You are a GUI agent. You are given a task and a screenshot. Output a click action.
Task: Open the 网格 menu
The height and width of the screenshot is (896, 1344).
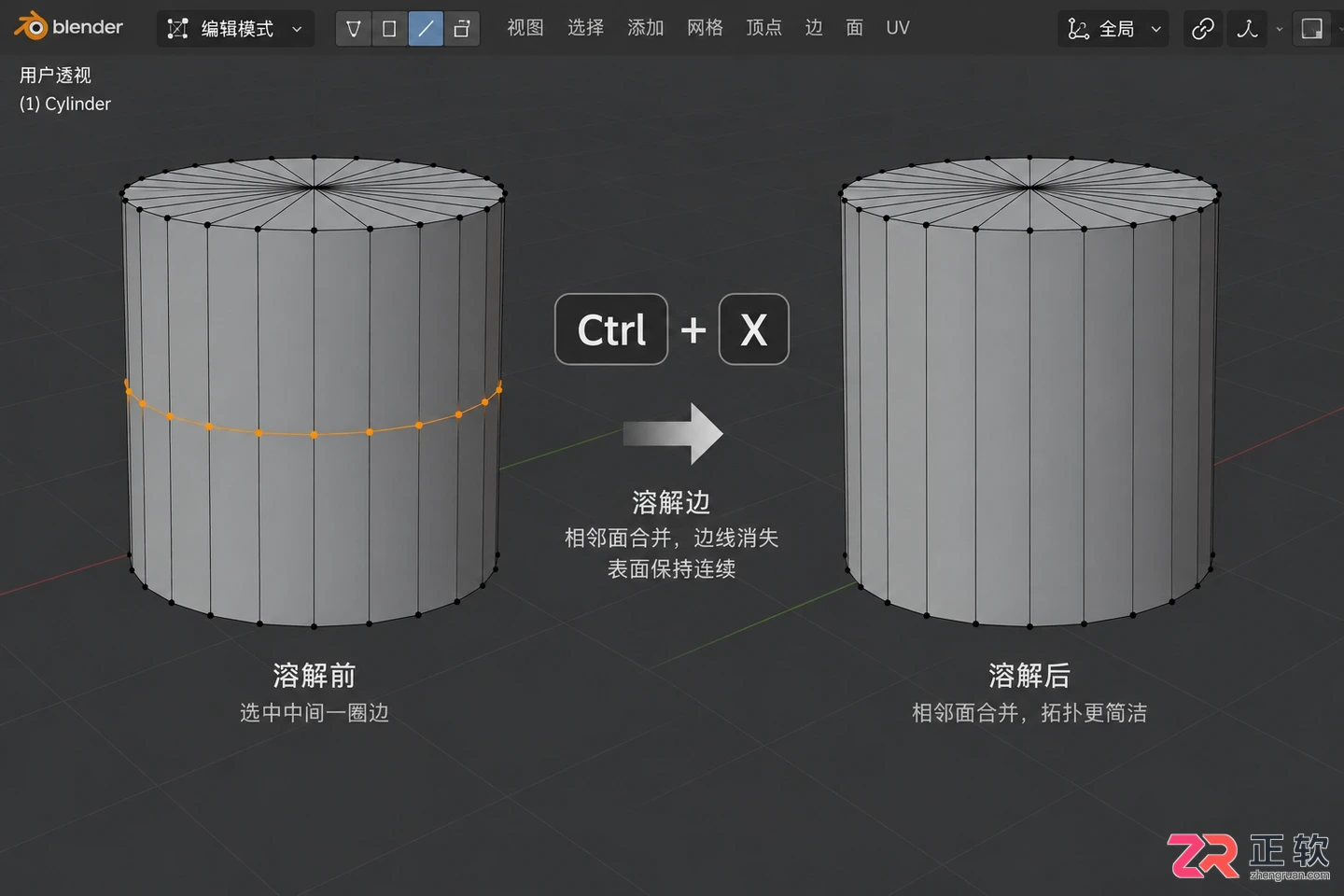point(705,28)
